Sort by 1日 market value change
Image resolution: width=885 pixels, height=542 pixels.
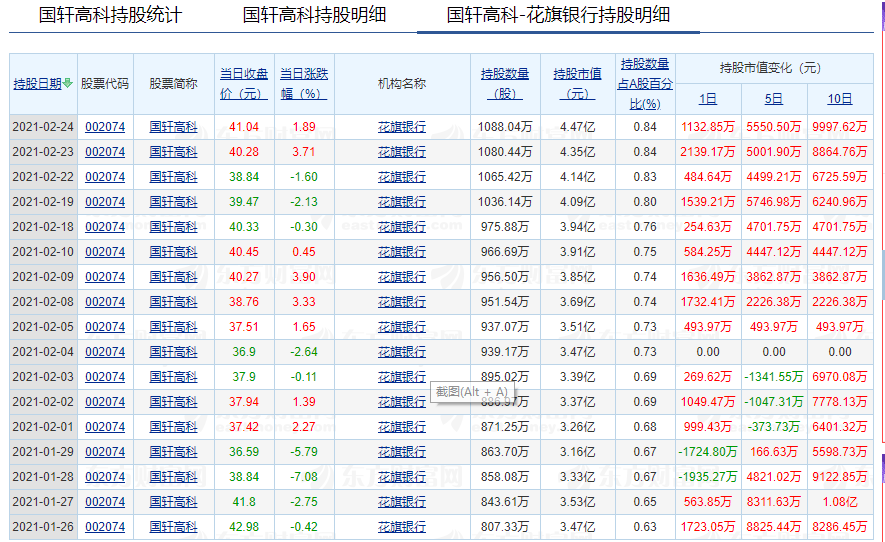pos(708,99)
